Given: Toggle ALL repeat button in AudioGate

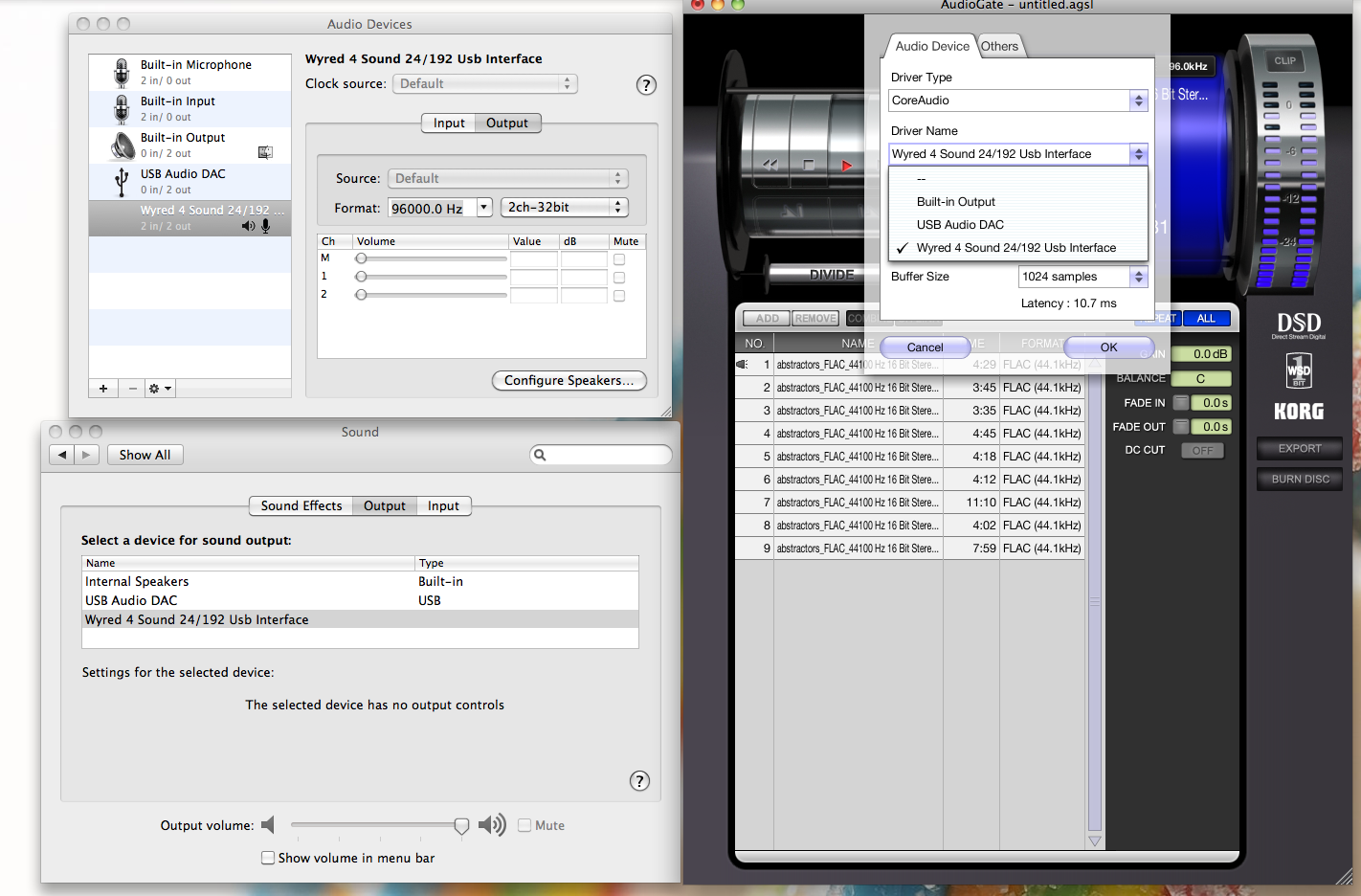Looking at the screenshot, I should tap(1206, 319).
